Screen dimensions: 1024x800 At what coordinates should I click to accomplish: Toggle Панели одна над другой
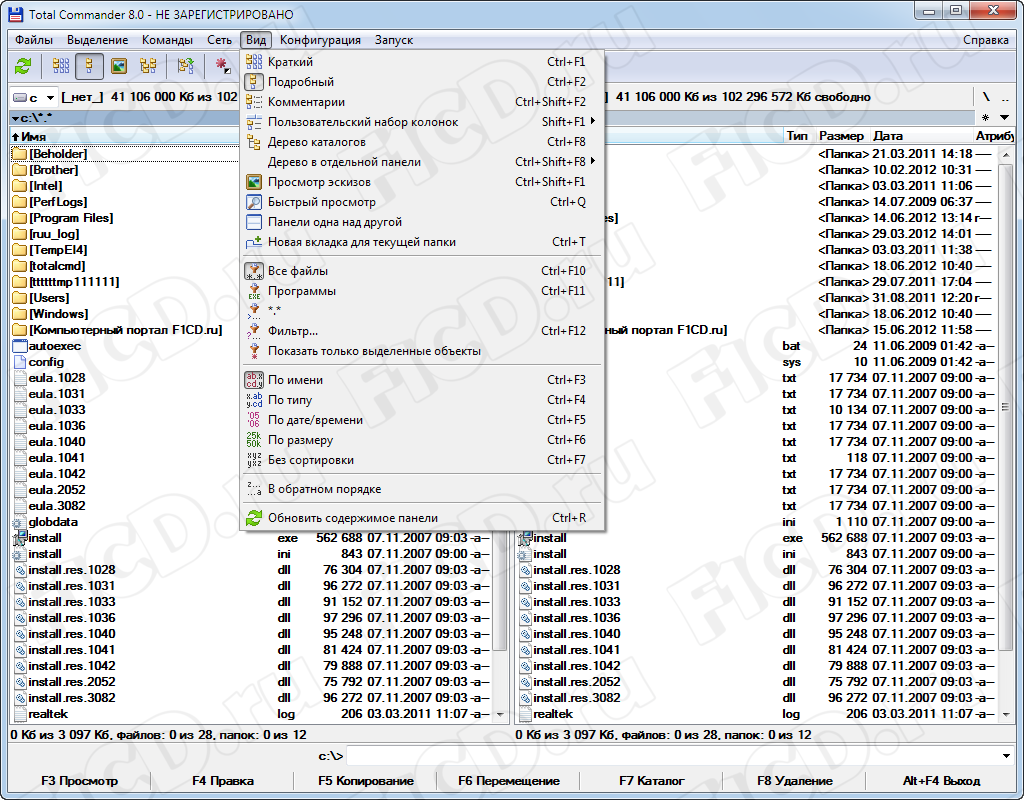click(422, 222)
